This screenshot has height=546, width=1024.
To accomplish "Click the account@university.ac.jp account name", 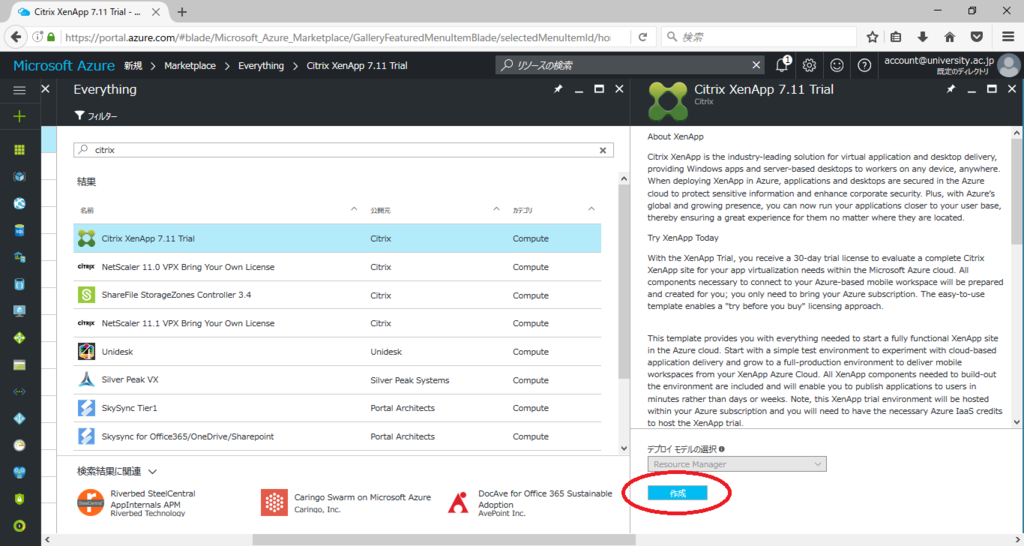I will [939, 60].
